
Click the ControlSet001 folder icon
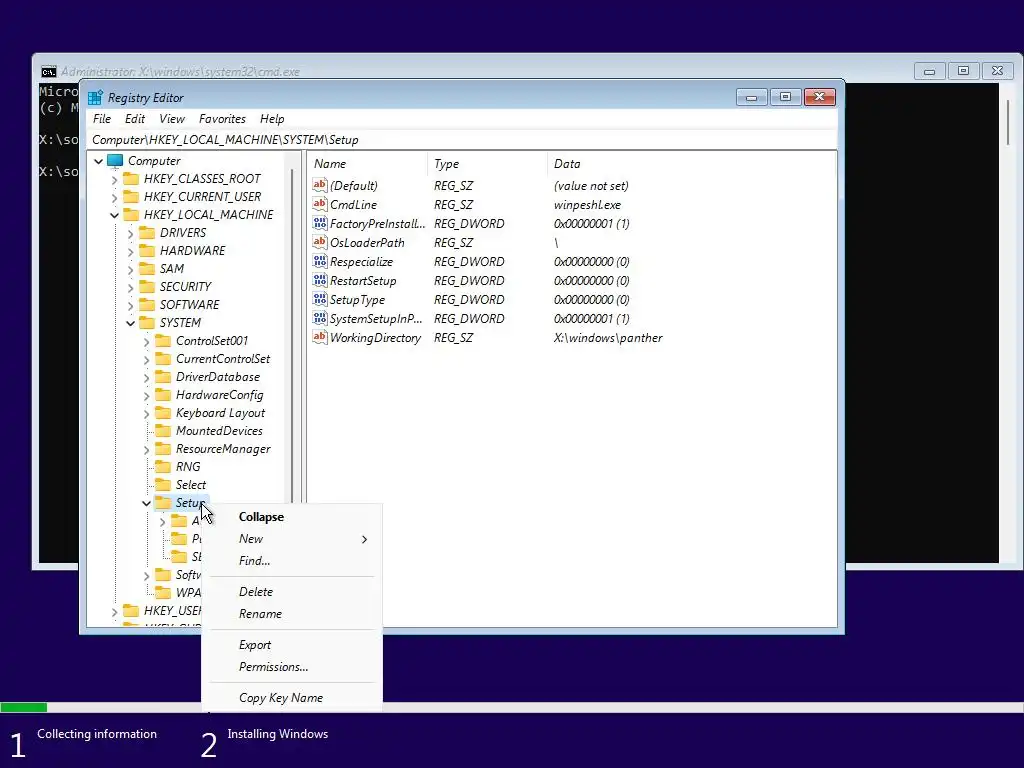pyautogui.click(x=163, y=341)
